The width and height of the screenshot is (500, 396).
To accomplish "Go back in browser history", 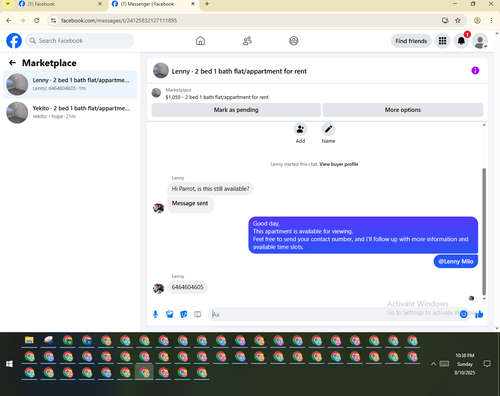I will 9,20.
